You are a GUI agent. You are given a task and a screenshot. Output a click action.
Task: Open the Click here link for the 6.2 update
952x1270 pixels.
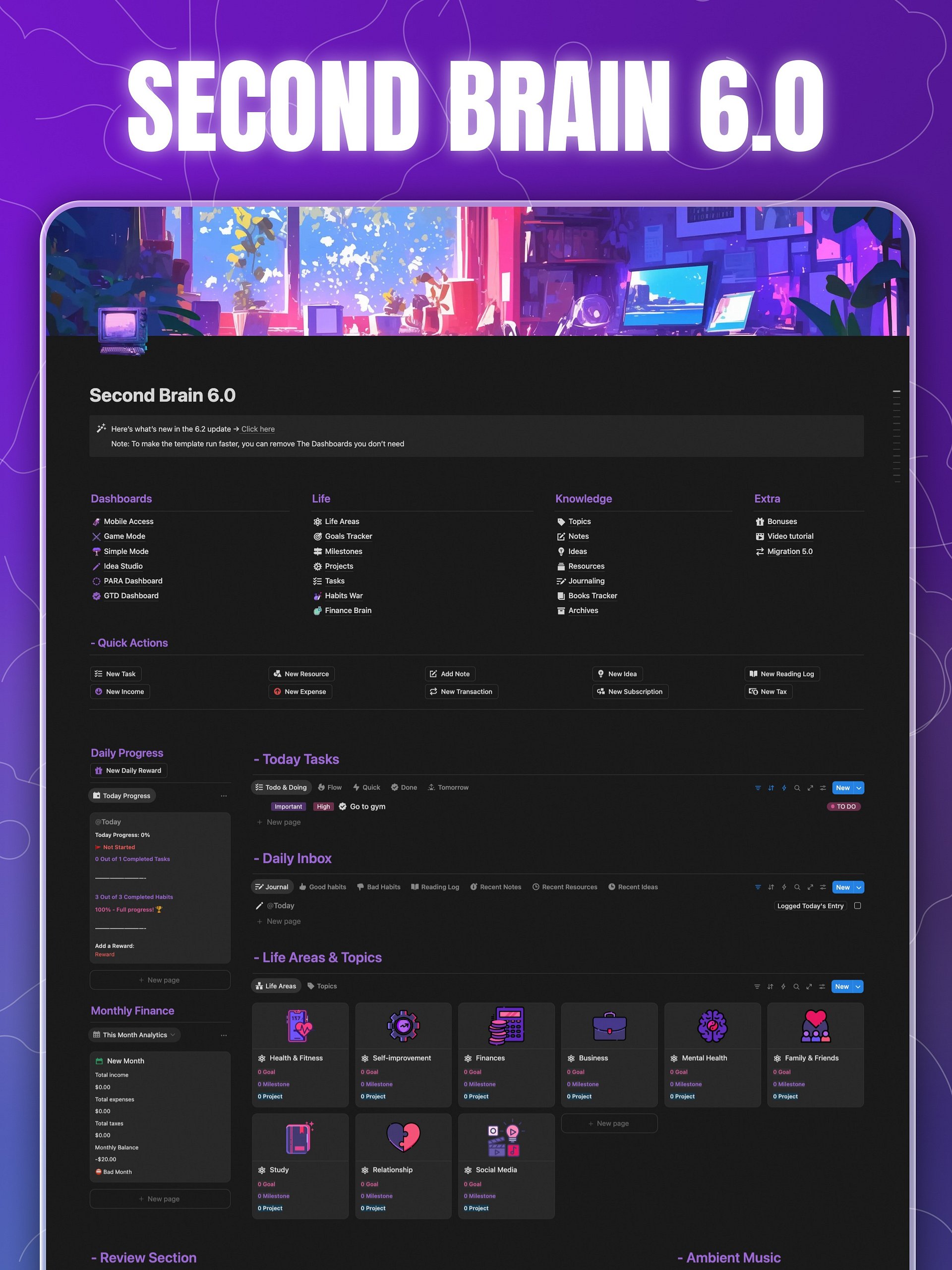258,429
